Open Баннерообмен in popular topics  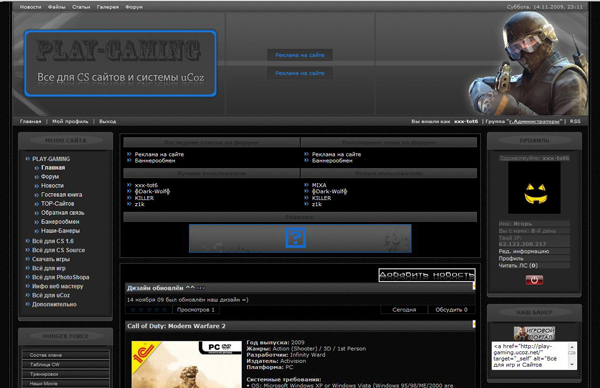332,161
